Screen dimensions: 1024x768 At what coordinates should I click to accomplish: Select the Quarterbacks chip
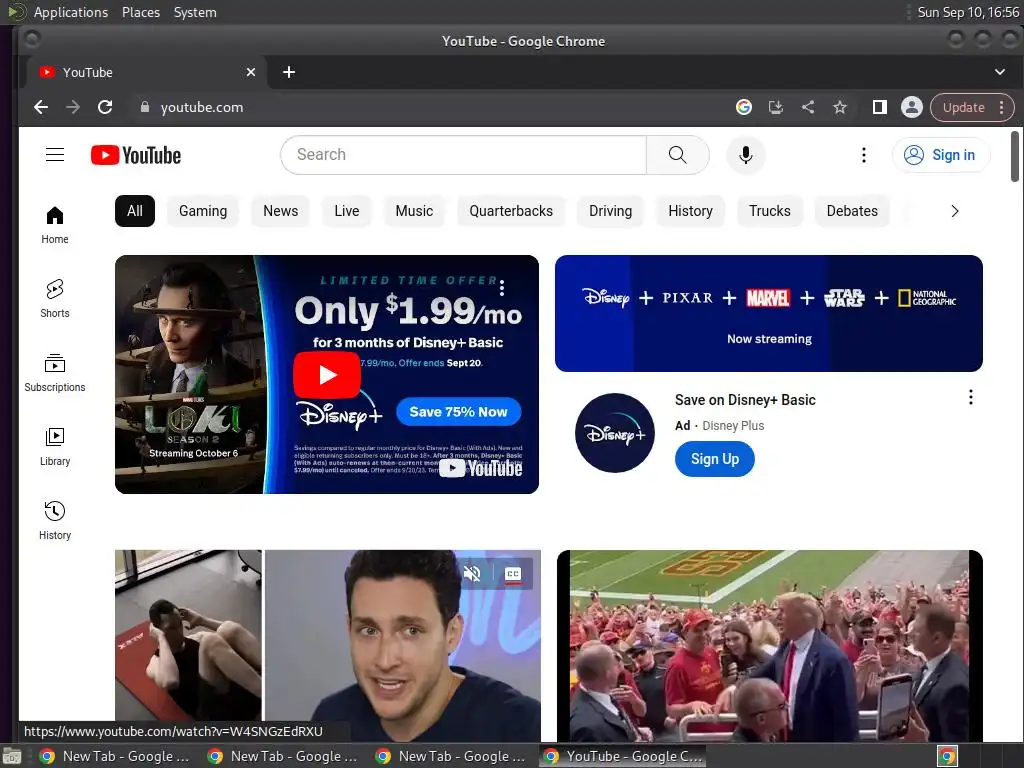coord(511,211)
